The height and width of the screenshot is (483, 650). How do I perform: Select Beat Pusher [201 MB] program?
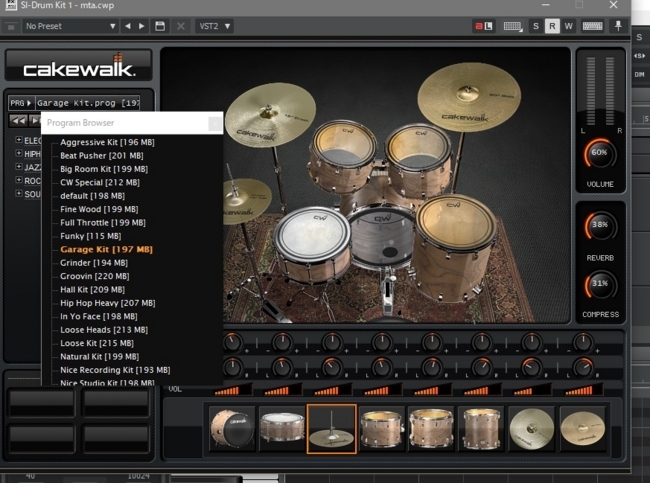102,155
